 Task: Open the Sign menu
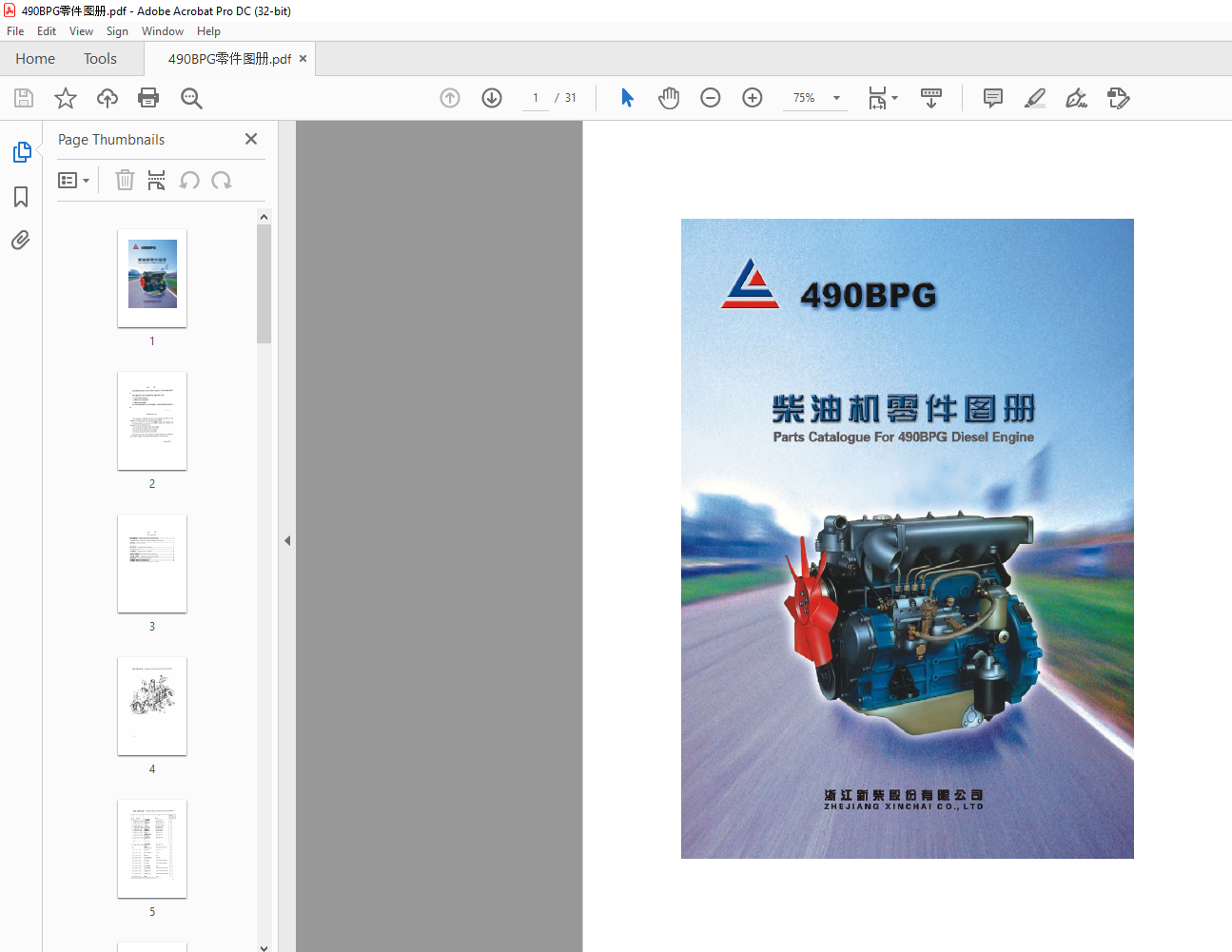pyautogui.click(x=117, y=31)
